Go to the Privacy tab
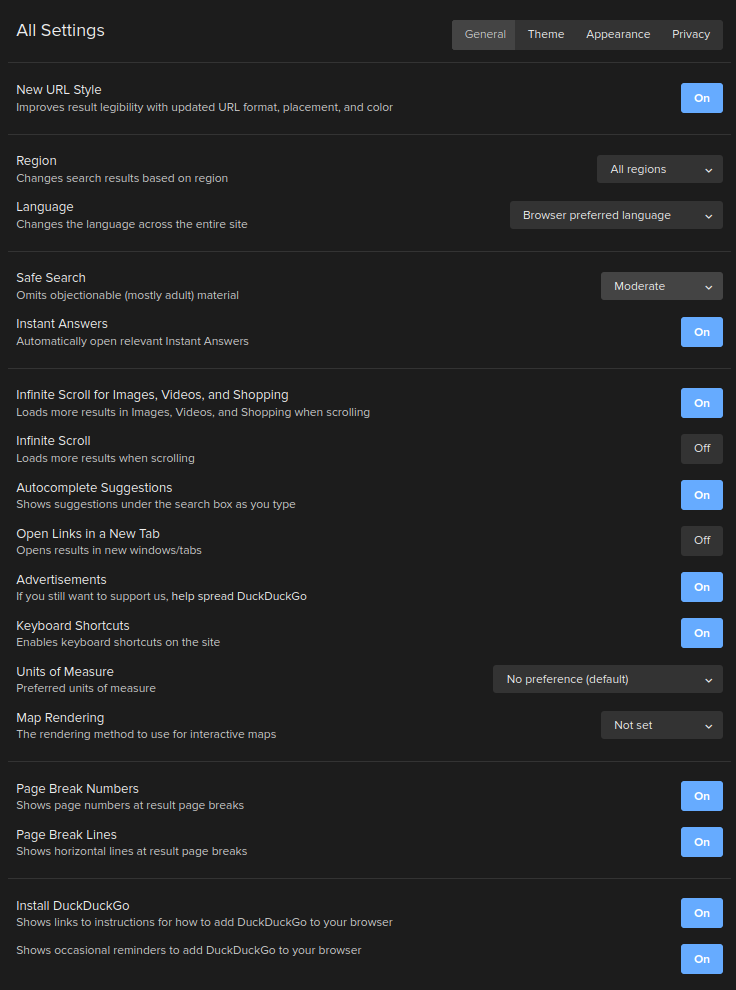The height and width of the screenshot is (990, 736). [x=691, y=35]
